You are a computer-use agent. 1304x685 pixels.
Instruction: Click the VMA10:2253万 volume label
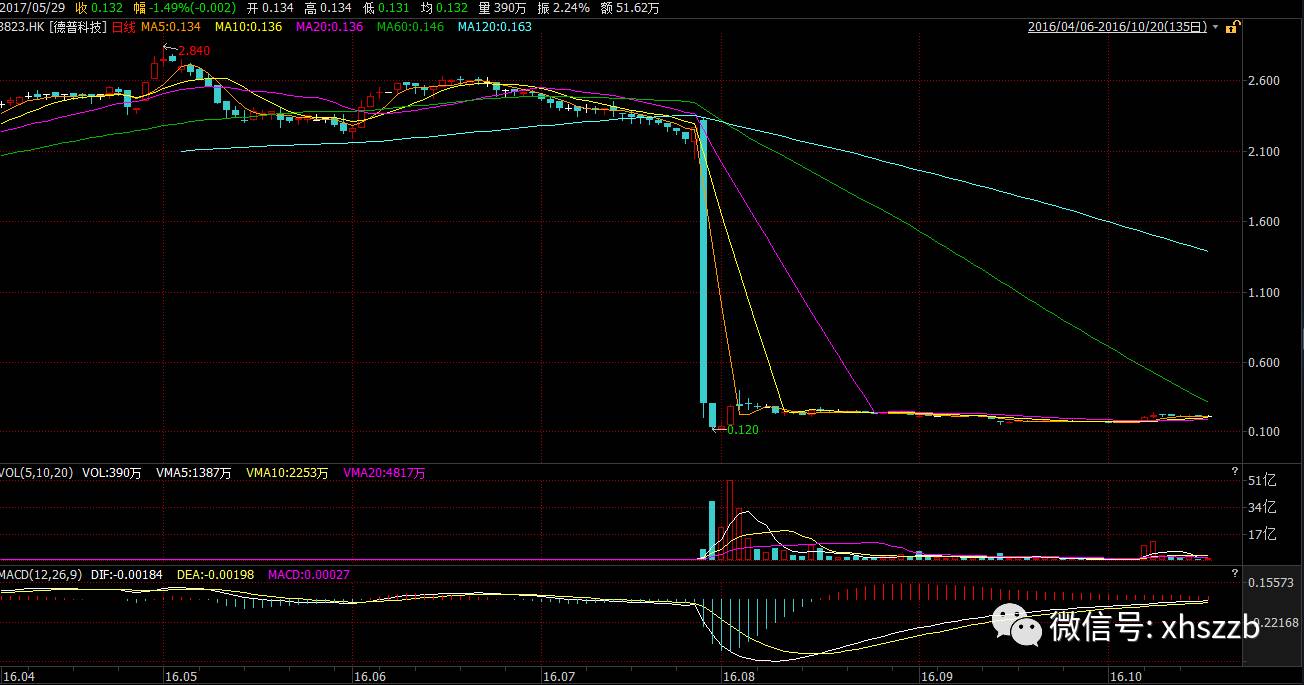286,473
